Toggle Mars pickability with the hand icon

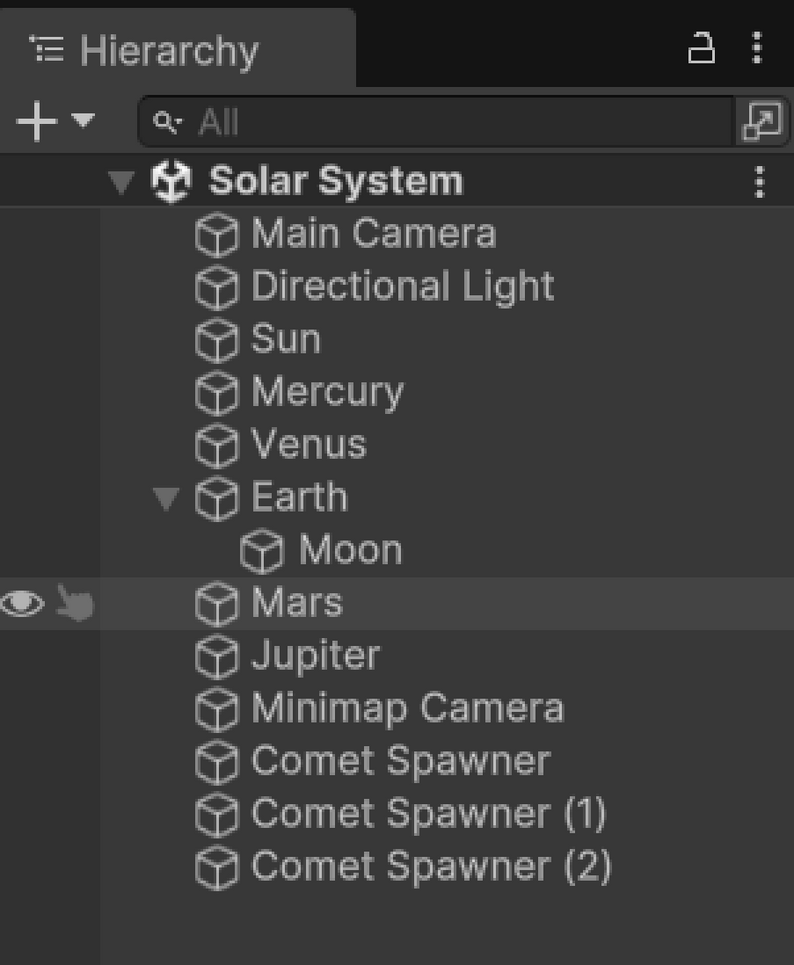(72, 602)
